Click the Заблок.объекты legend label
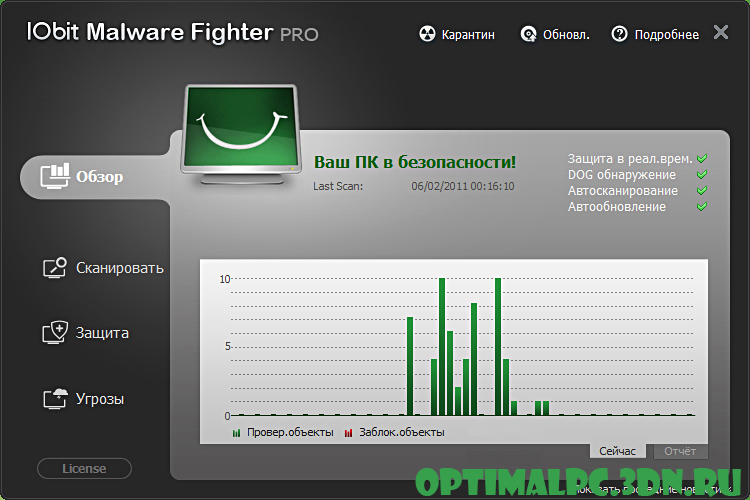 click(402, 433)
